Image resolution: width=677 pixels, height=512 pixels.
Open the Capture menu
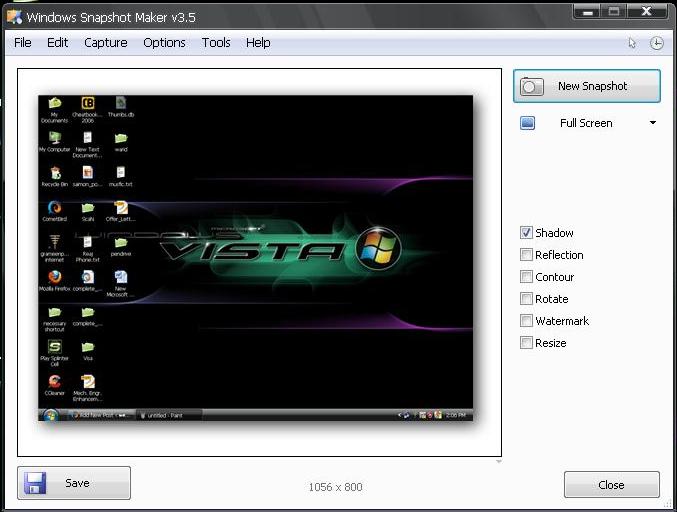[105, 43]
